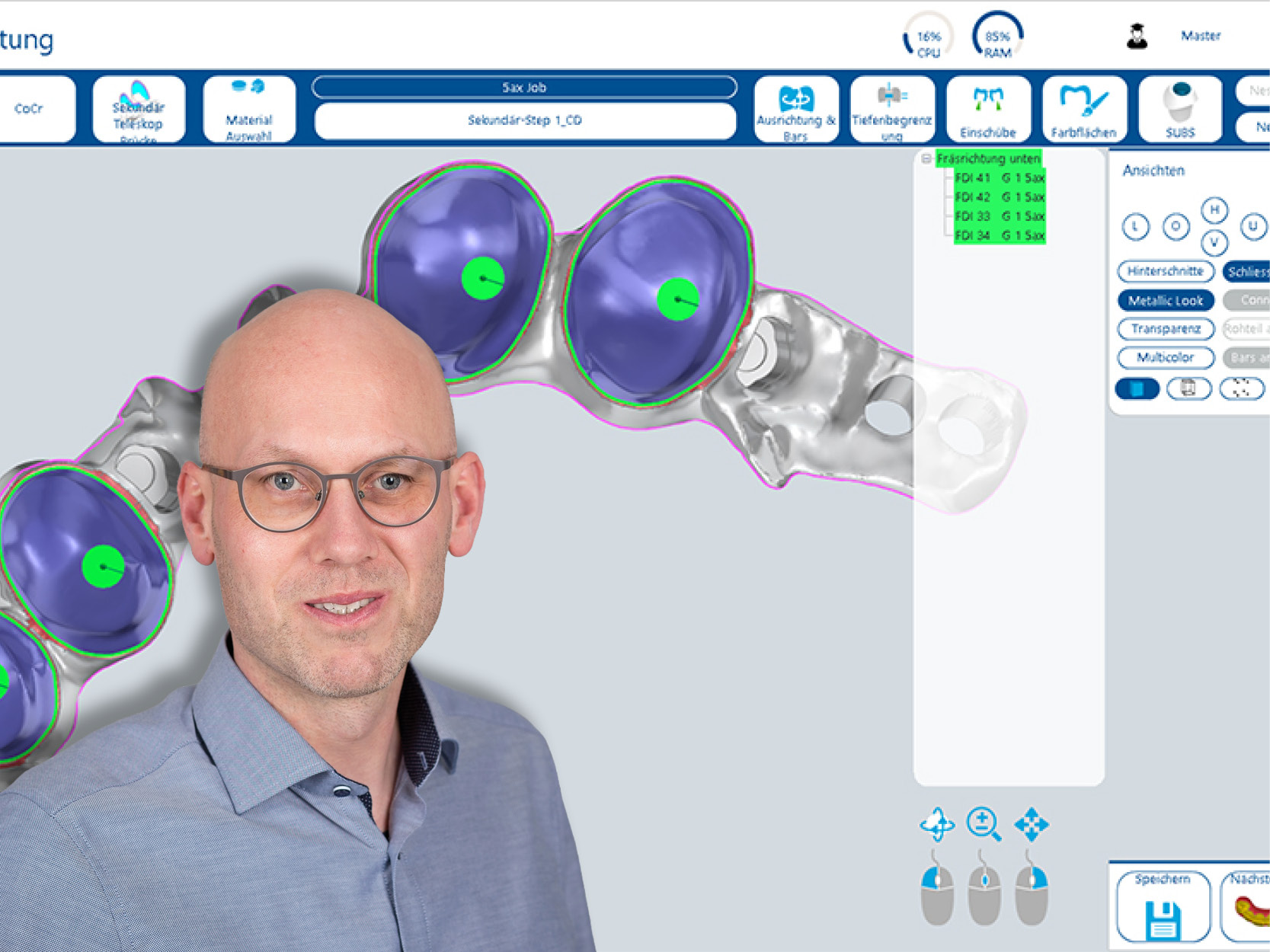Toggle Transparenz view
1270x952 pixels.
pyautogui.click(x=1166, y=328)
